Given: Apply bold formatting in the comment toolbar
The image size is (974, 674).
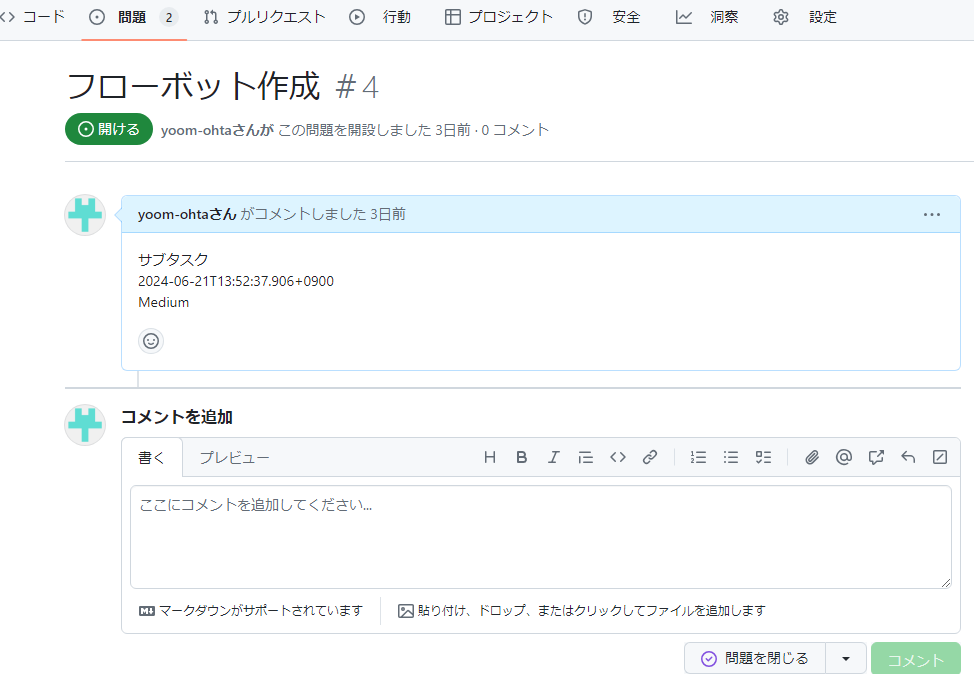Looking at the screenshot, I should (521, 457).
